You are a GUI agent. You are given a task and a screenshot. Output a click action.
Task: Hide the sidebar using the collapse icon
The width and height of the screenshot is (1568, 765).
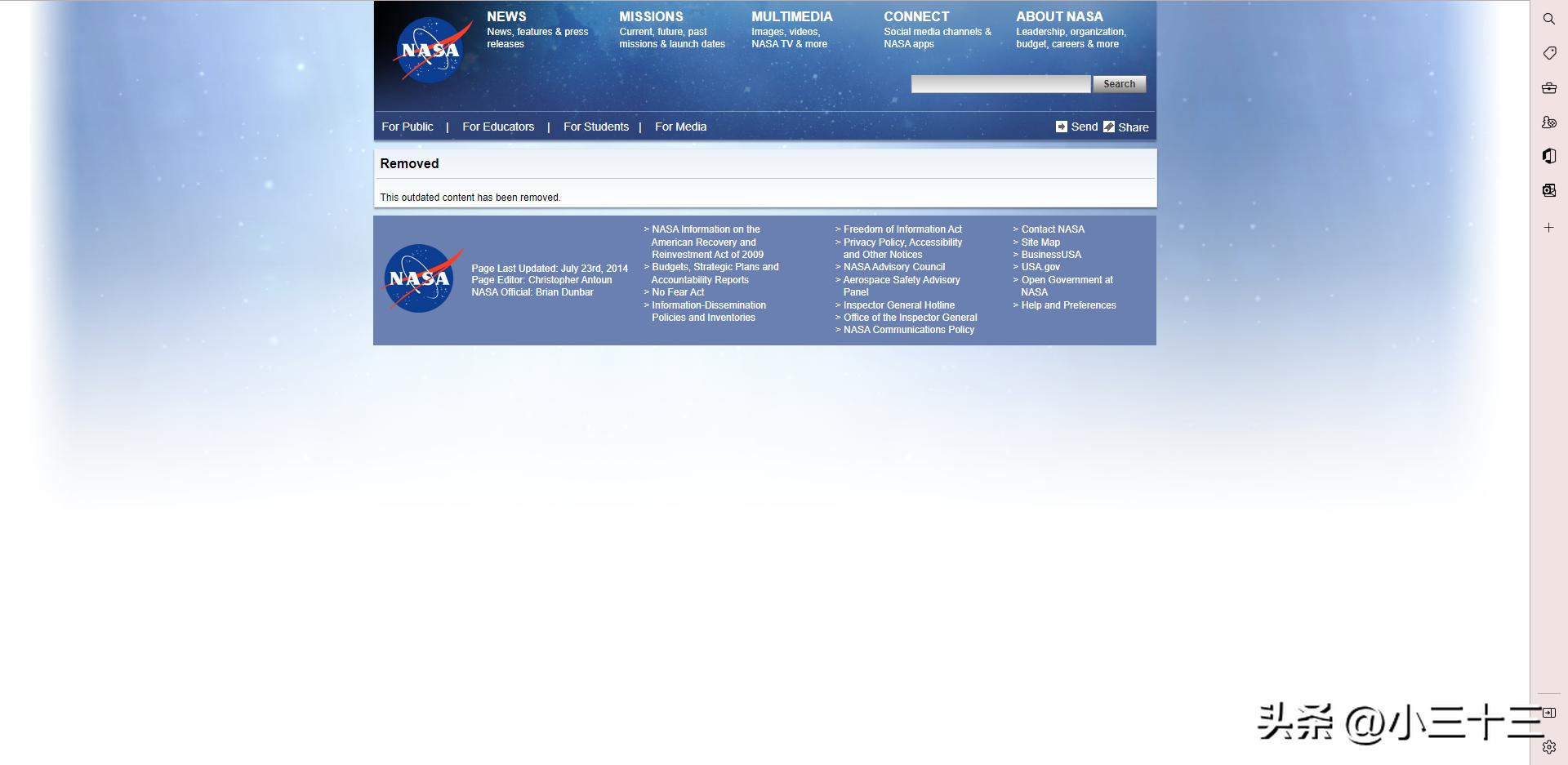(x=1548, y=713)
